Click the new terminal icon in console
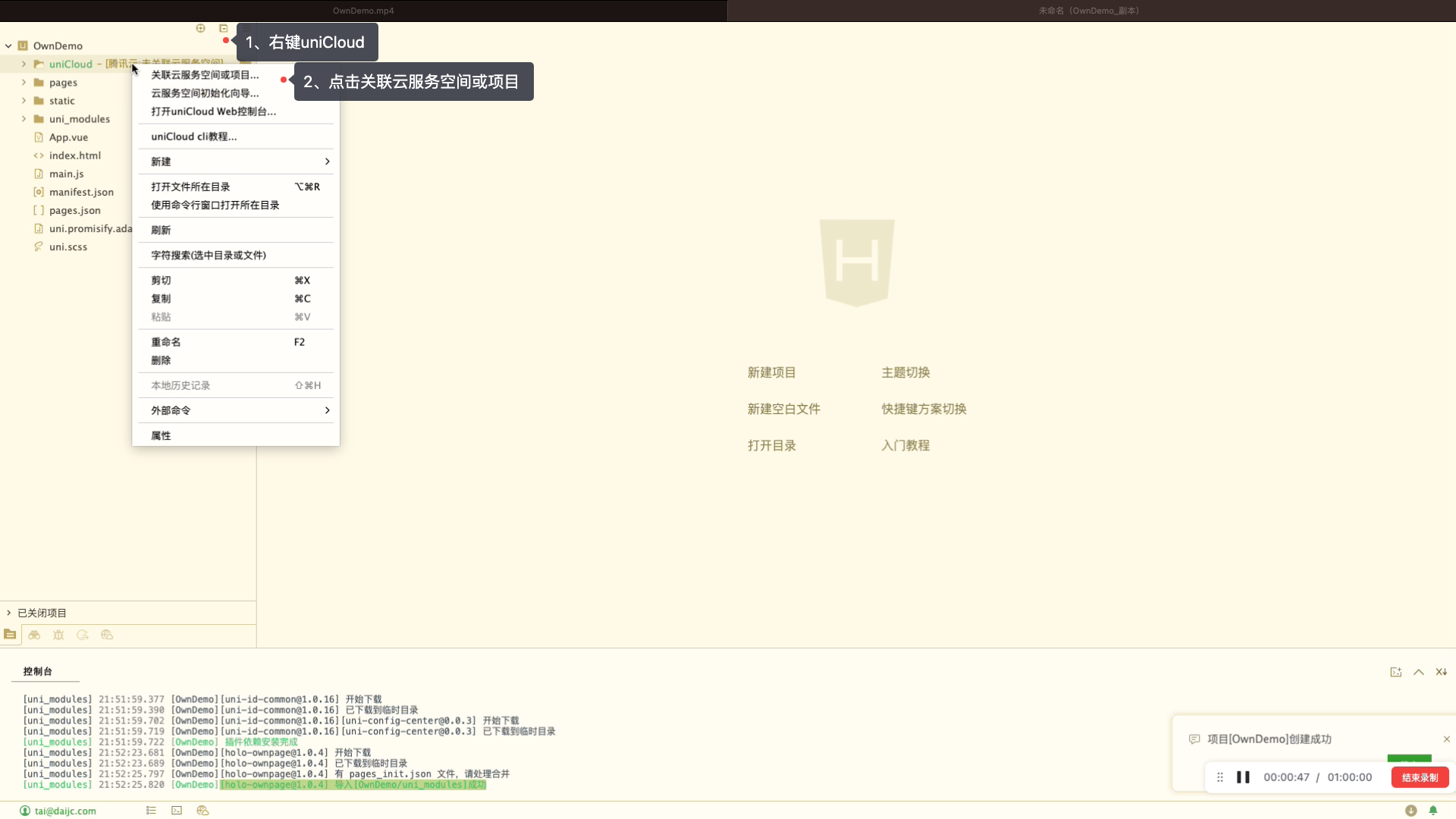This screenshot has height=819, width=1456. coord(1395,672)
